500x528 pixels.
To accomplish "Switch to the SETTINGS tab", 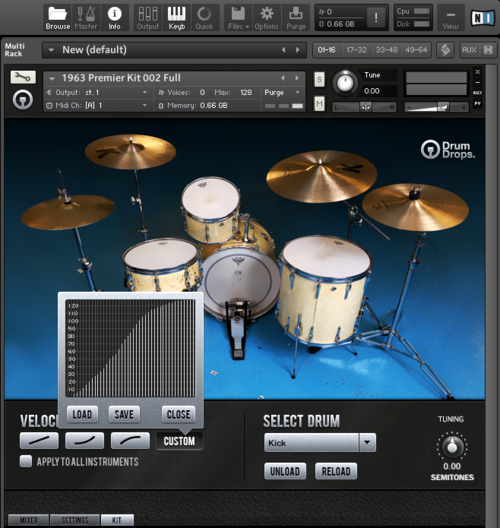I will [75, 520].
